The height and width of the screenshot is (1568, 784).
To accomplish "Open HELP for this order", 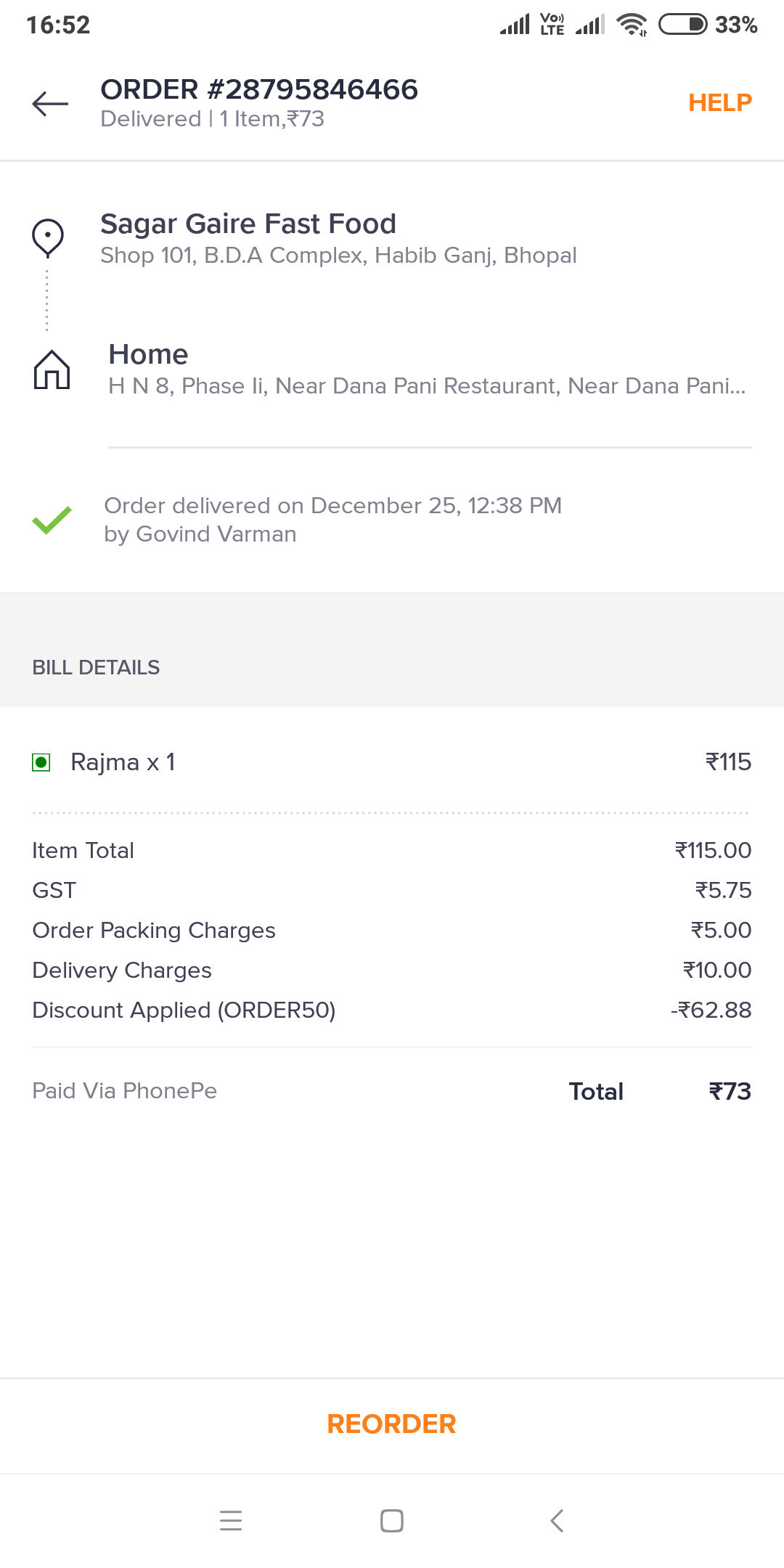I will tap(719, 103).
